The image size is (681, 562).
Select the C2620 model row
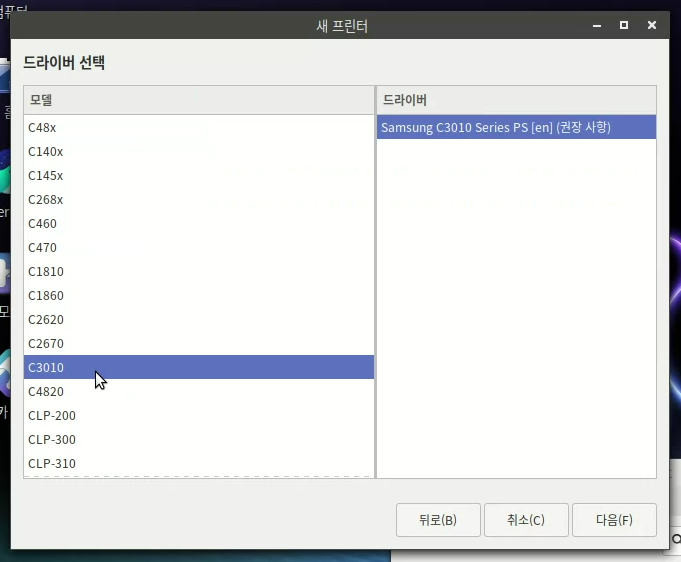199,320
